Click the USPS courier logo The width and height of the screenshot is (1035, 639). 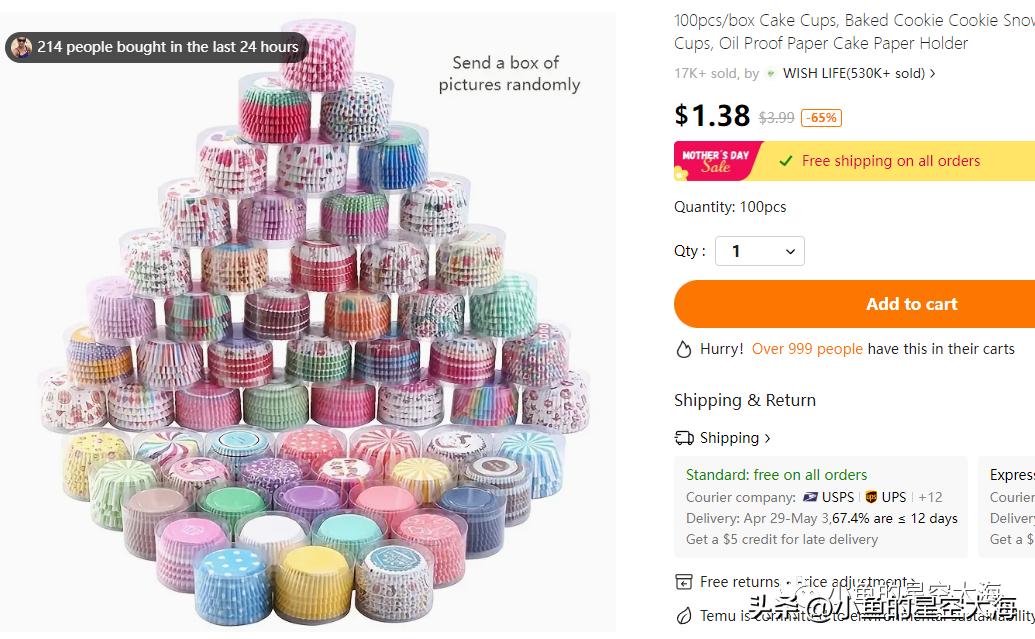point(810,497)
